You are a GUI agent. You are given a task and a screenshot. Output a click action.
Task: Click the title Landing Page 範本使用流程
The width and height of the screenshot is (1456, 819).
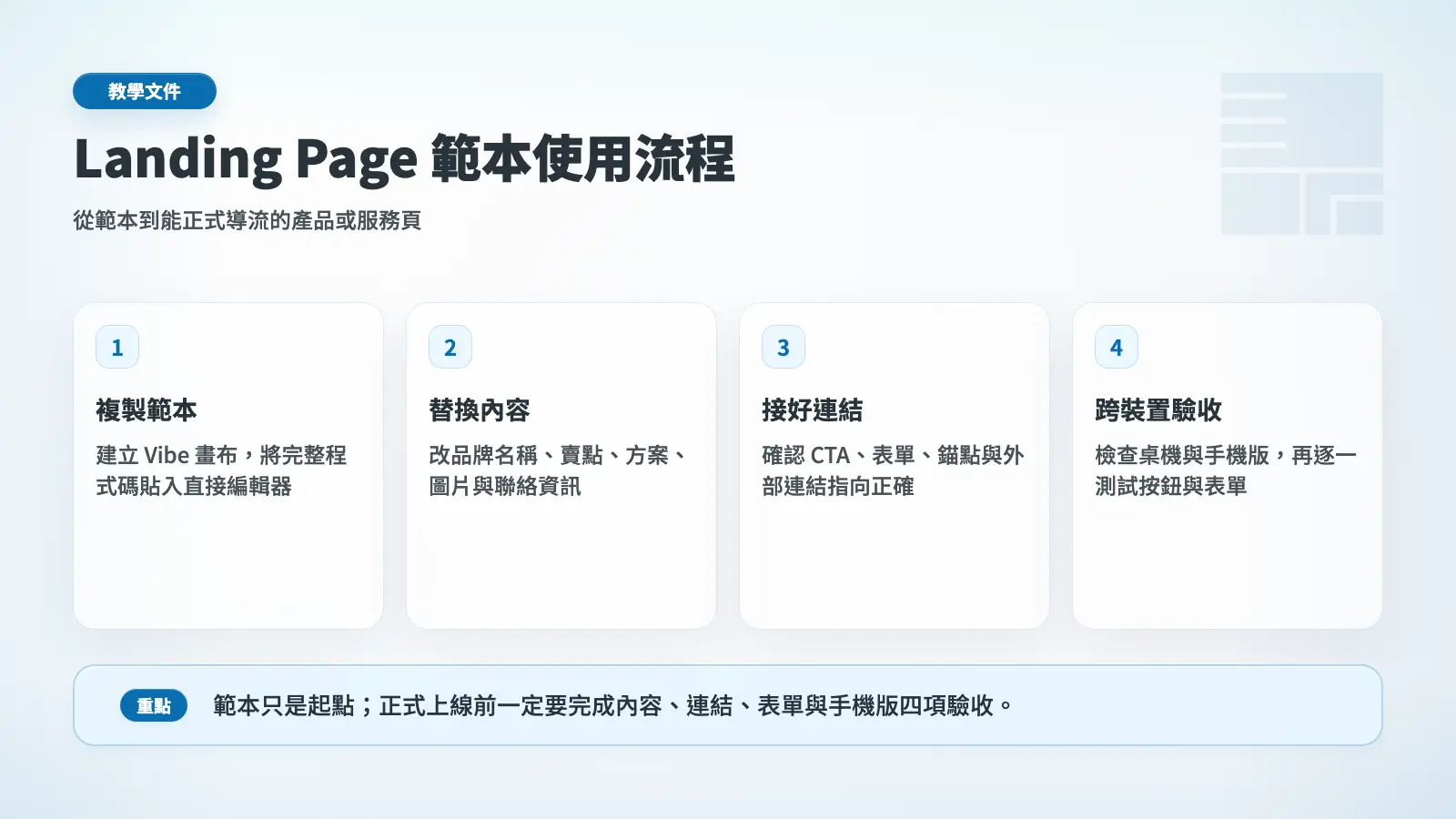click(x=404, y=159)
